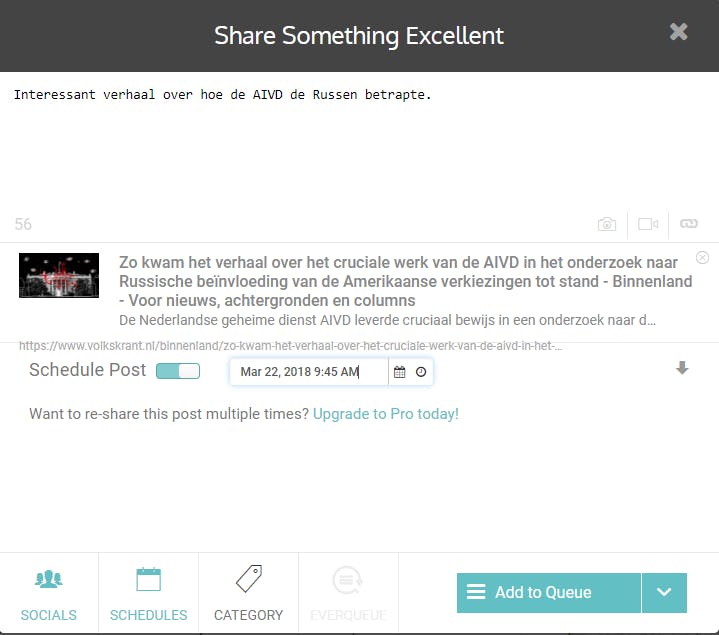
Task: Click the scheduled date and time field
Action: click(x=308, y=372)
